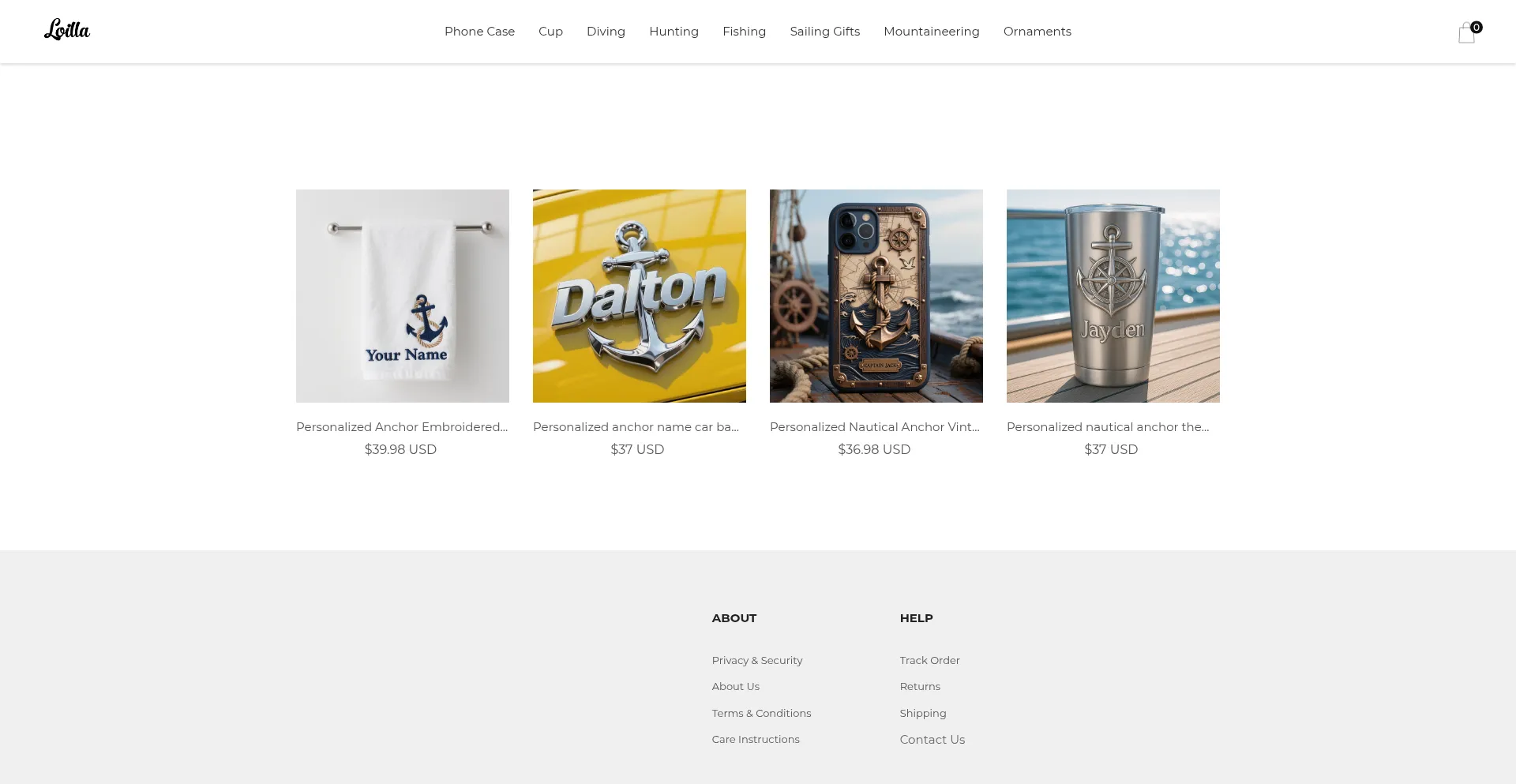Go to the Cup category

click(x=550, y=32)
